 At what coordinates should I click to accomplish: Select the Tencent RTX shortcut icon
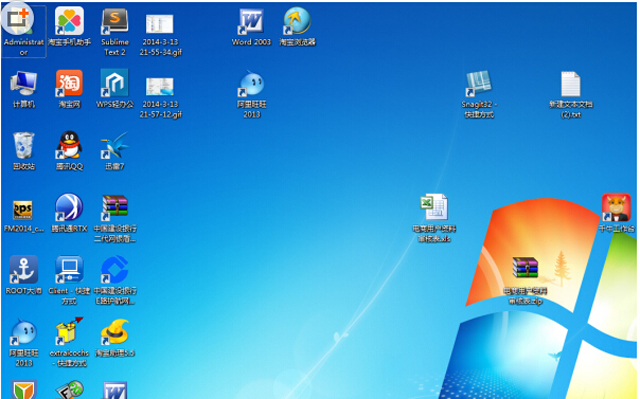69,207
